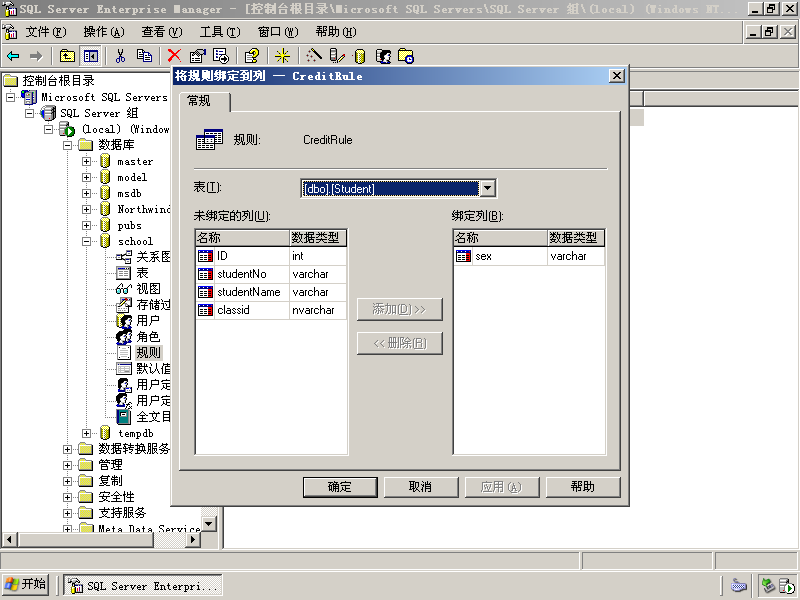Open the 操作(A) menu
Image resolution: width=800 pixels, height=600 pixels.
[x=104, y=32]
